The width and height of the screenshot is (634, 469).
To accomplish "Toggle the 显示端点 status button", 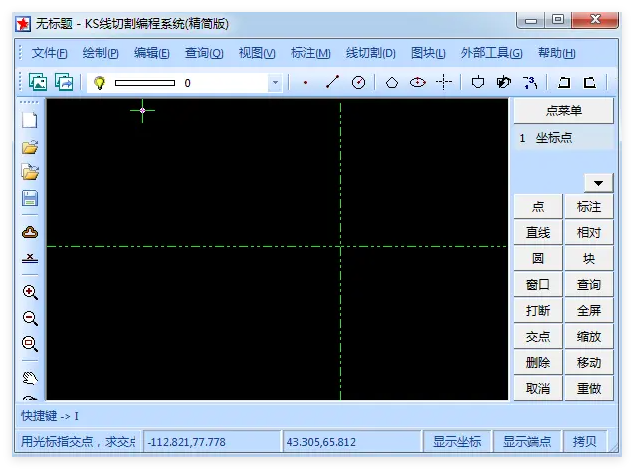I will coord(527,441).
